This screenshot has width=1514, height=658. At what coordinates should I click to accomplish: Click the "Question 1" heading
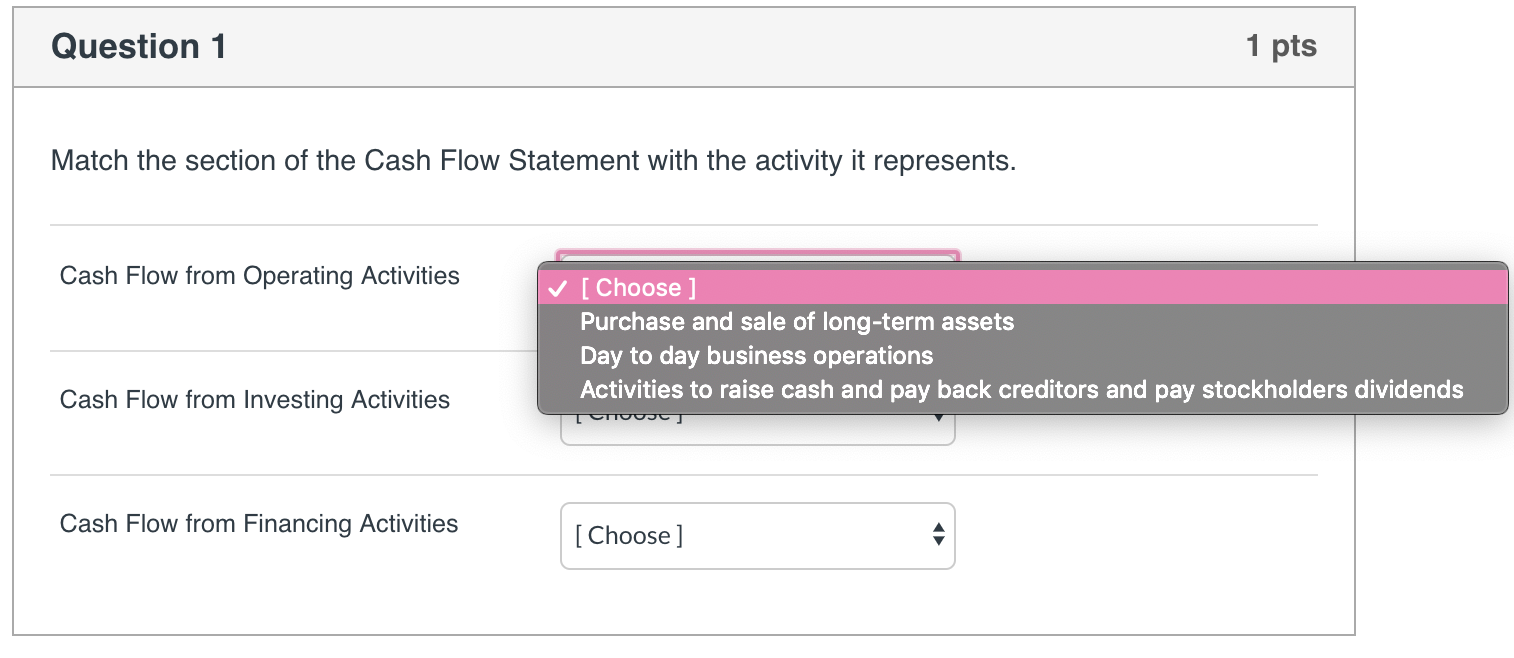pos(139,46)
